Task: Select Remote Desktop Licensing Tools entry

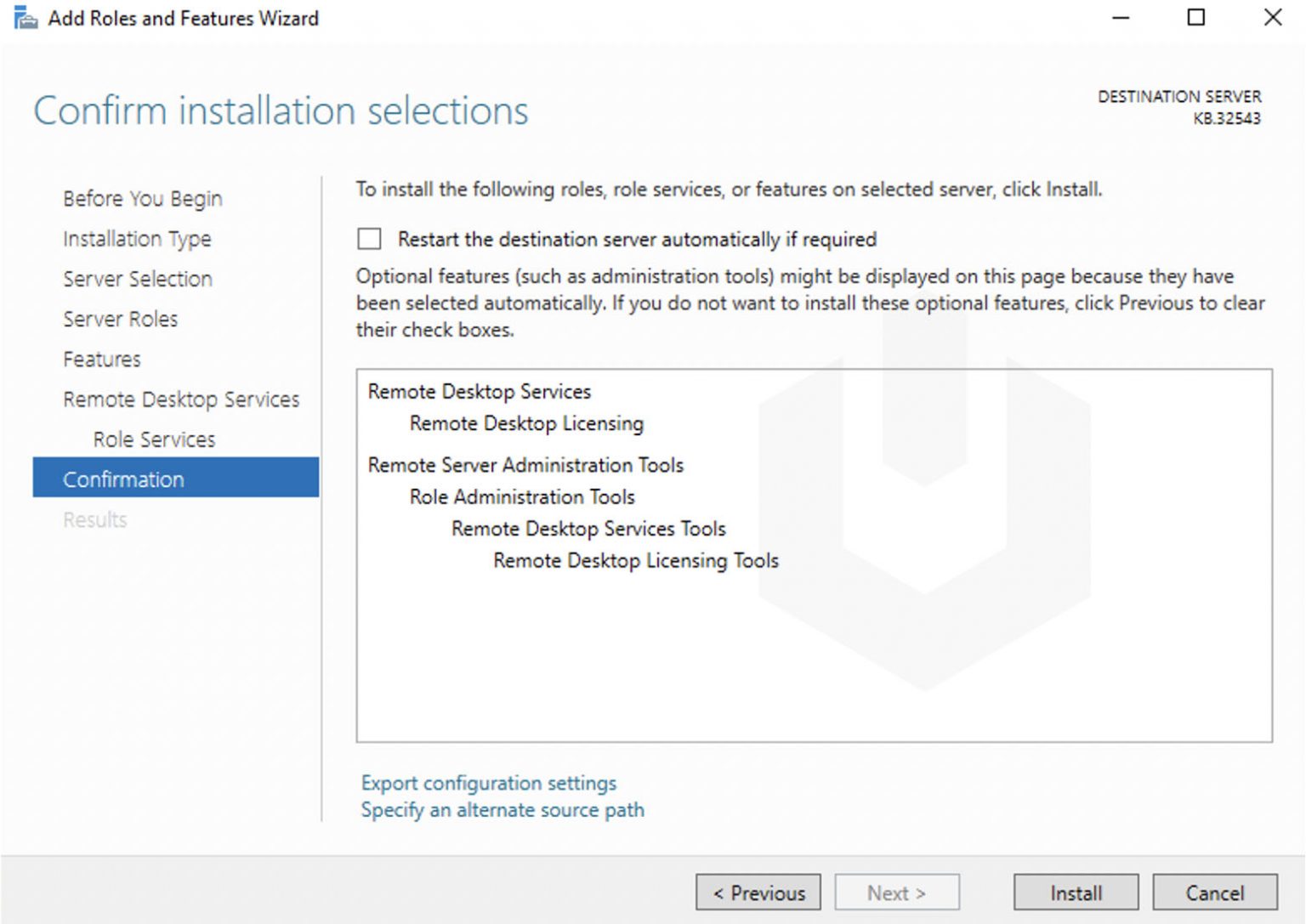Action: pyautogui.click(x=635, y=560)
